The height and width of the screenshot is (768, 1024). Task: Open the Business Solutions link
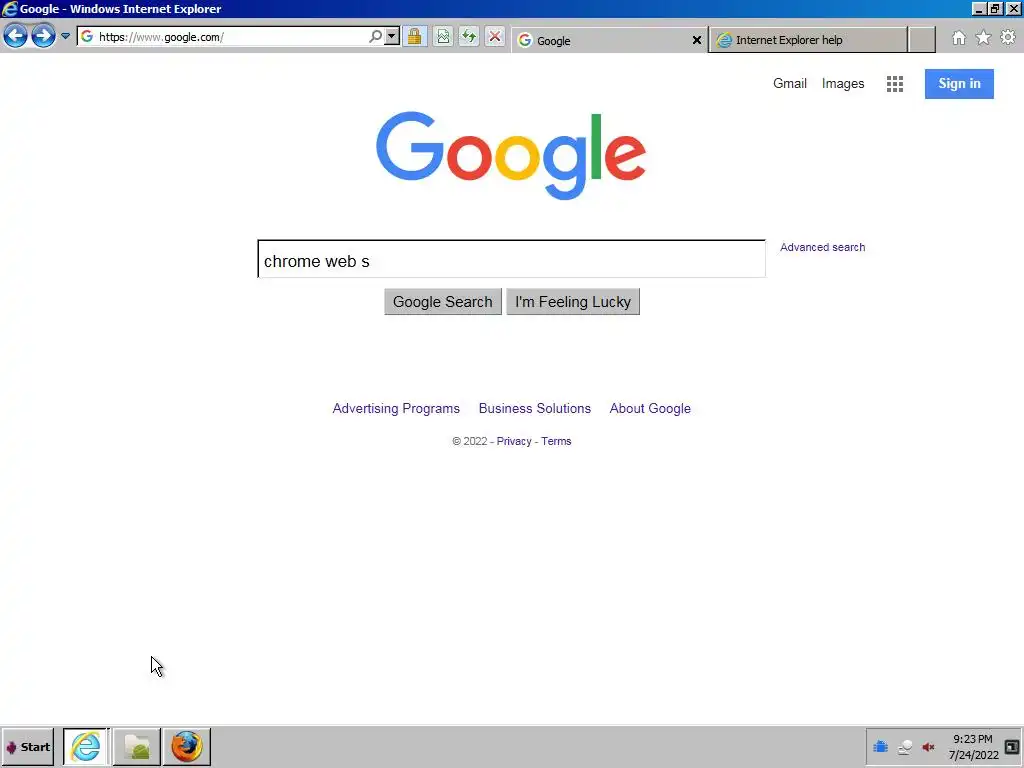(x=534, y=408)
